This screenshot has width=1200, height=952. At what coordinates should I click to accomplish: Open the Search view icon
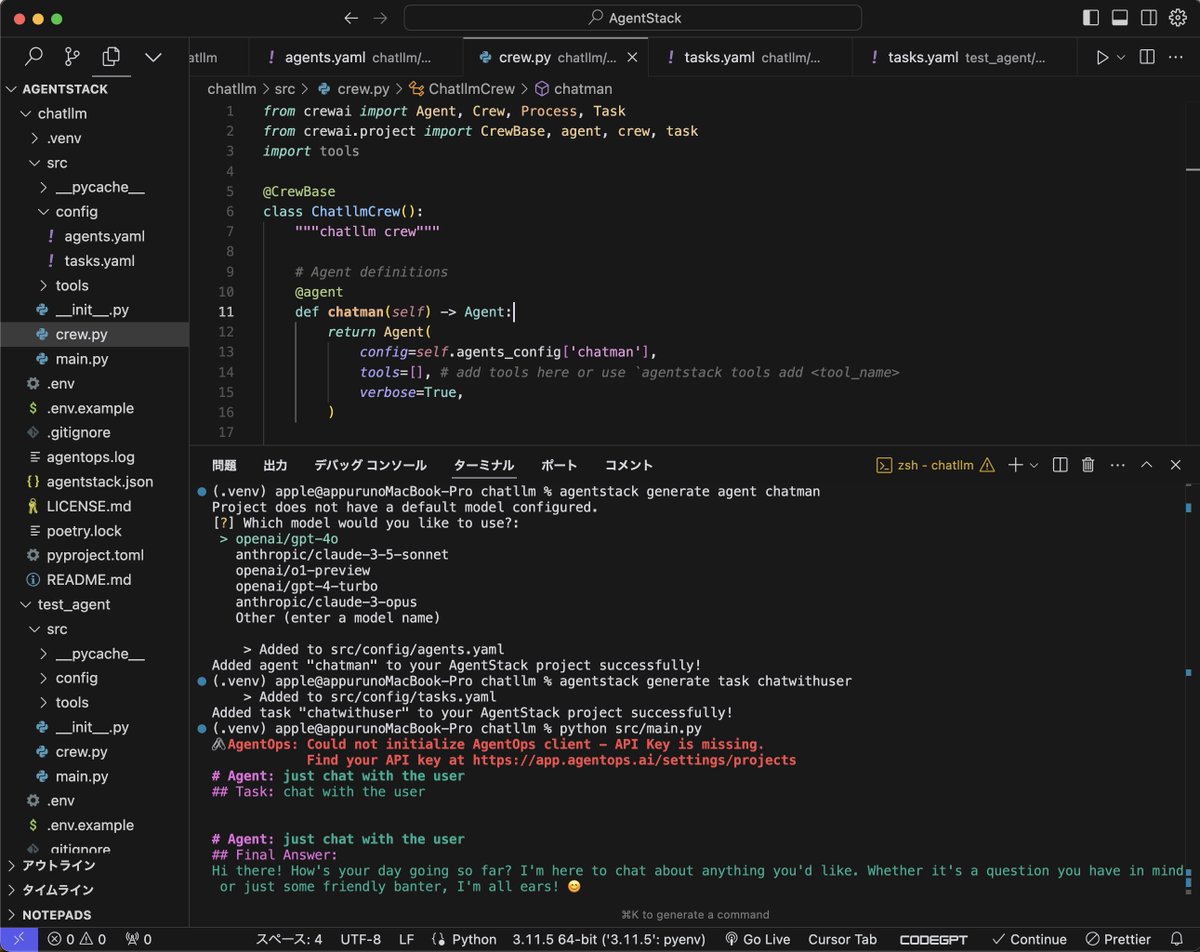(34, 57)
